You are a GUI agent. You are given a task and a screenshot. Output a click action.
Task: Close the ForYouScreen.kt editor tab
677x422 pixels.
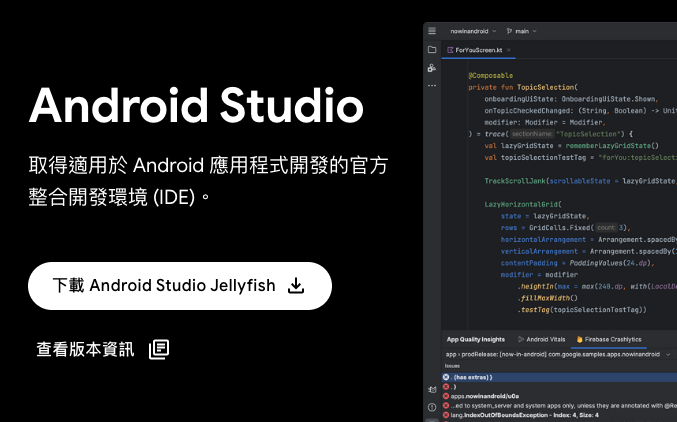pyautogui.click(x=509, y=50)
